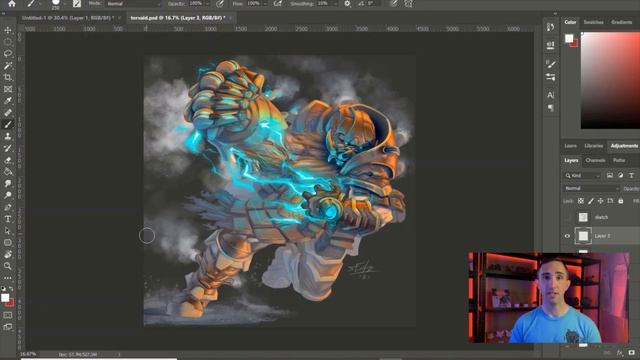Open the brush preset picker size dropdown
The height and width of the screenshot is (360, 640).
point(64,4)
